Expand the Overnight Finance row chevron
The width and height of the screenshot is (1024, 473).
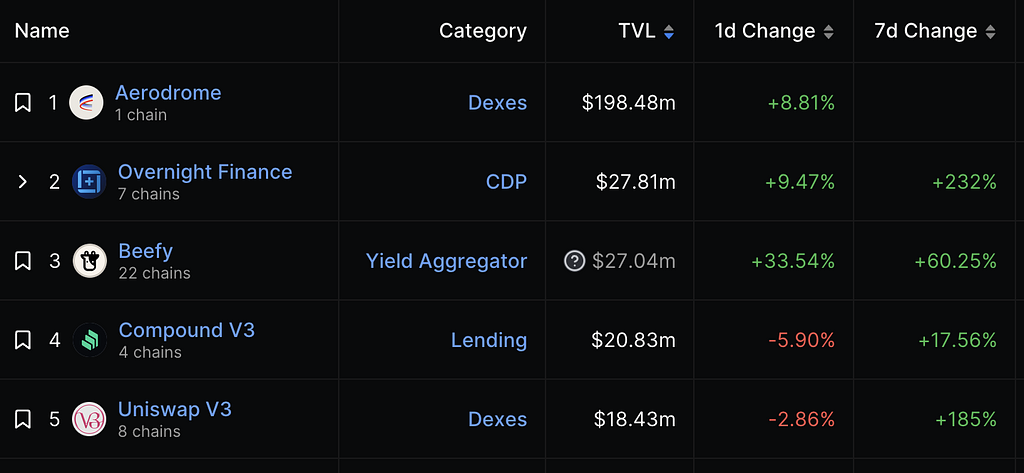point(23,182)
